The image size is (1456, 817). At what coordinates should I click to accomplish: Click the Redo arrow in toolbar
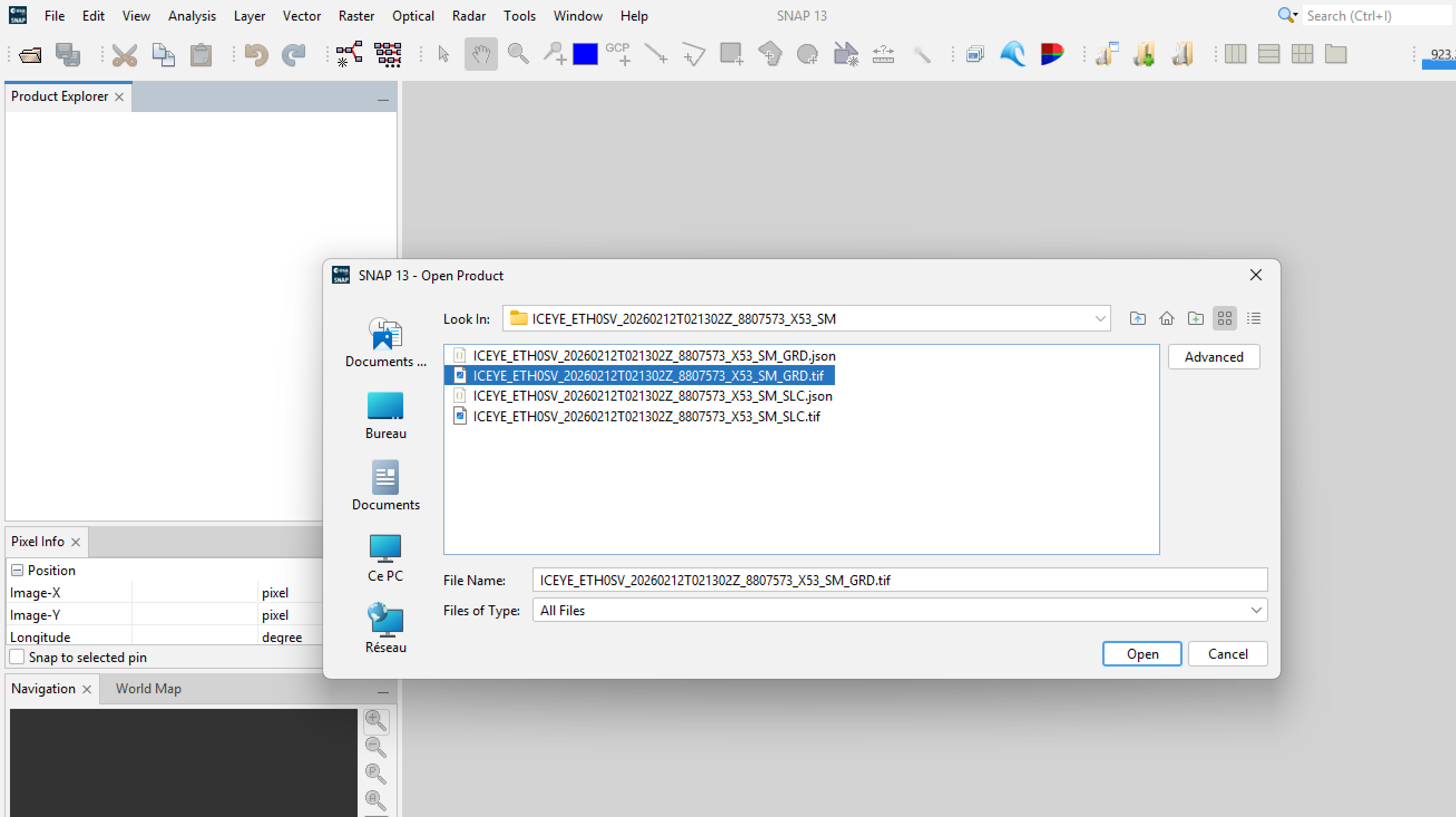click(x=294, y=55)
